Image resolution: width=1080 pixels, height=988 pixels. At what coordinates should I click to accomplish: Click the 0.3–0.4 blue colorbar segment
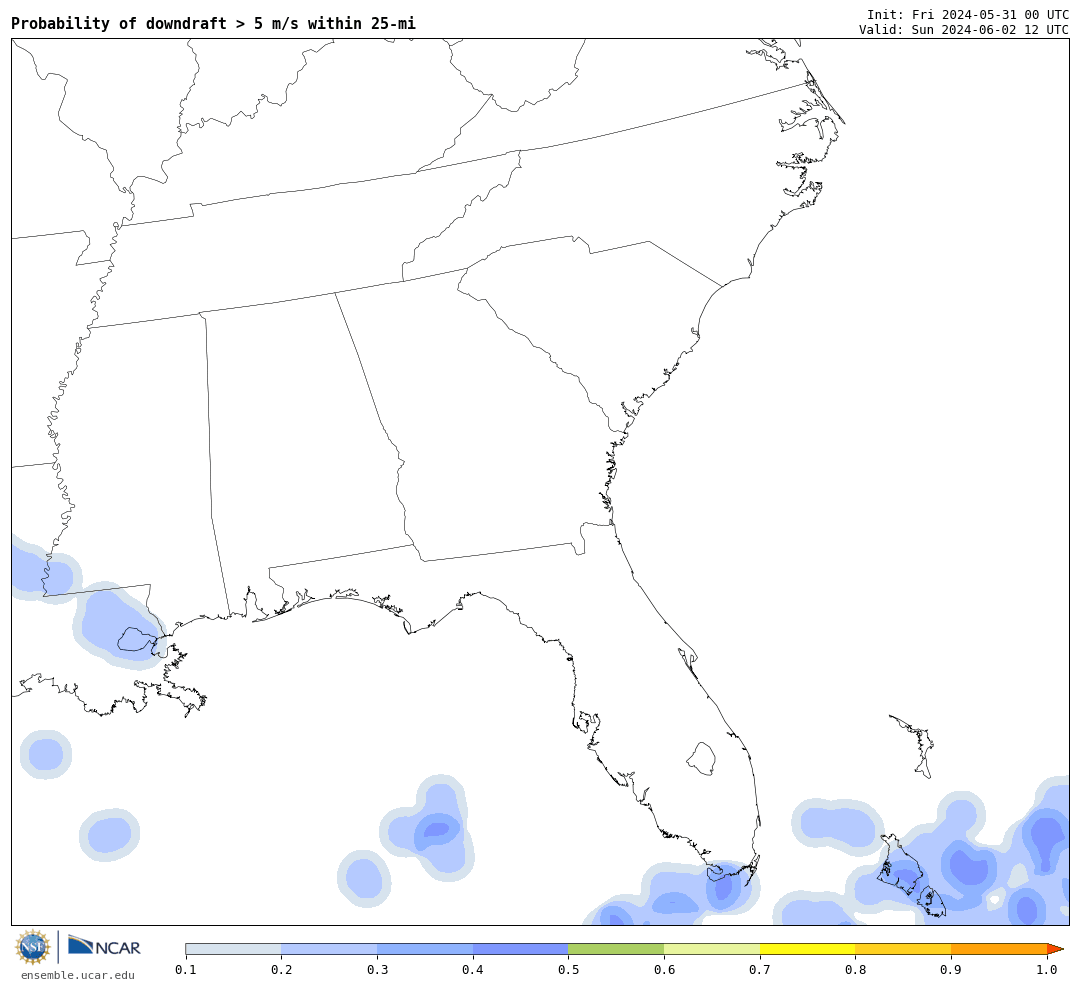pos(425,949)
